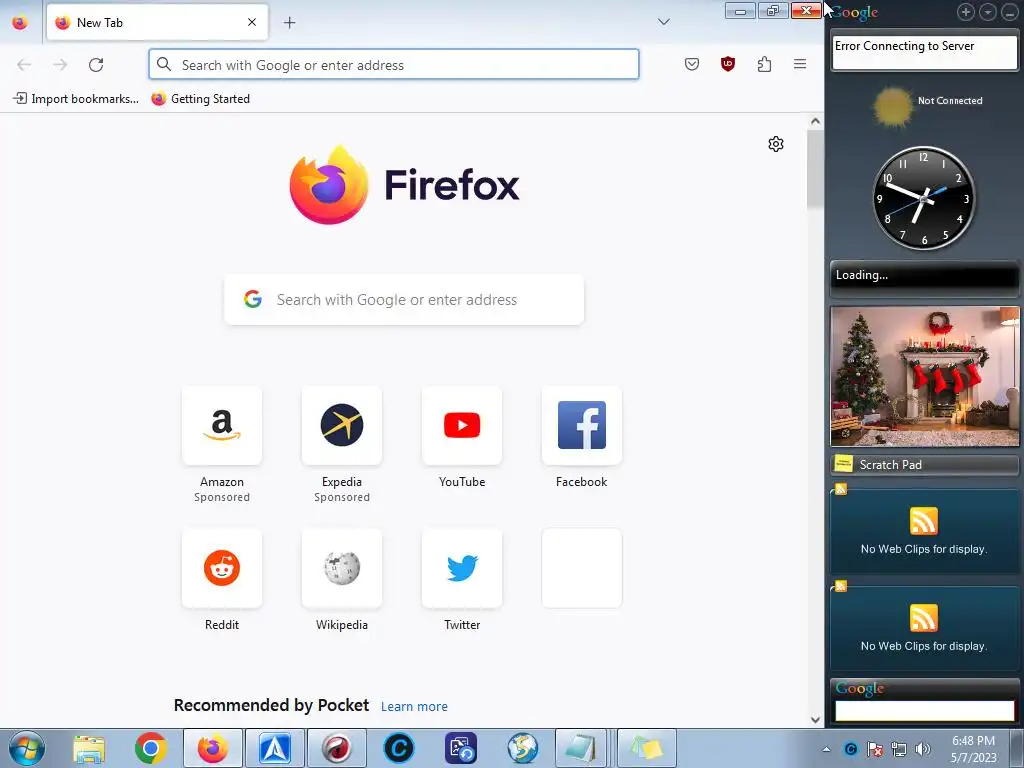Switch to Firefox in the taskbar

pyautogui.click(x=213, y=748)
